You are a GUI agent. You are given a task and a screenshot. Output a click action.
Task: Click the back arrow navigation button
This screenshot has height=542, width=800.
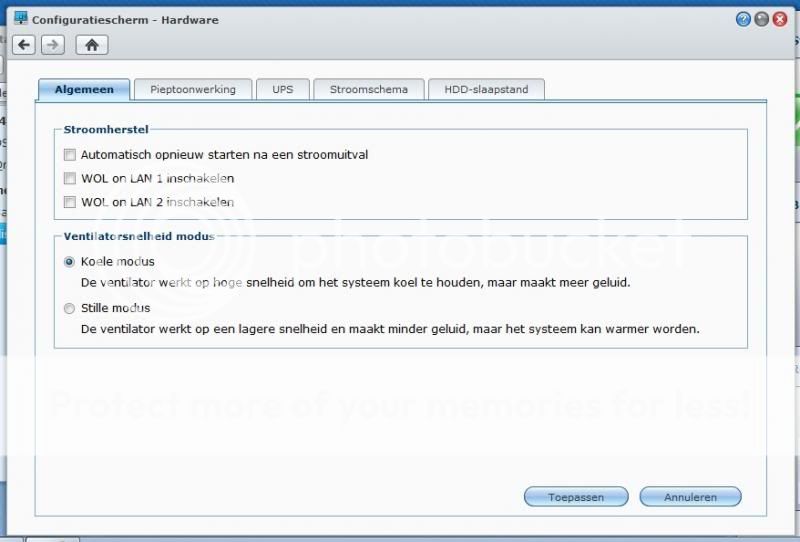tap(24, 45)
